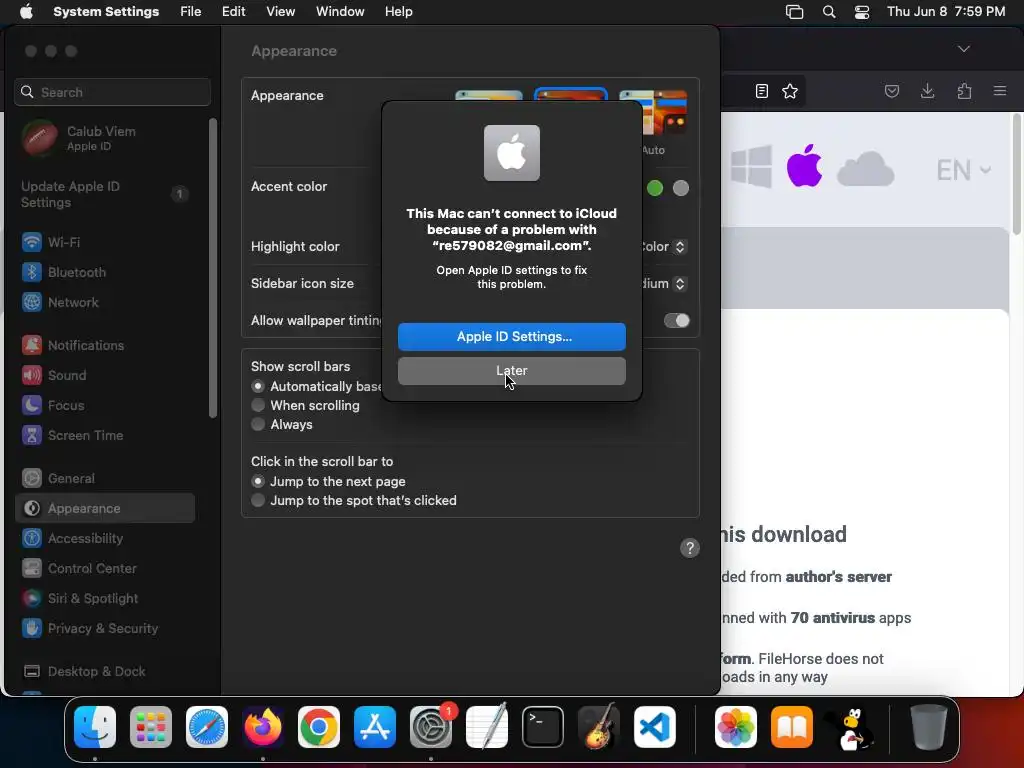The image size is (1024, 768).
Task: Select the Dark appearance thumbnail
Action: [x=571, y=95]
